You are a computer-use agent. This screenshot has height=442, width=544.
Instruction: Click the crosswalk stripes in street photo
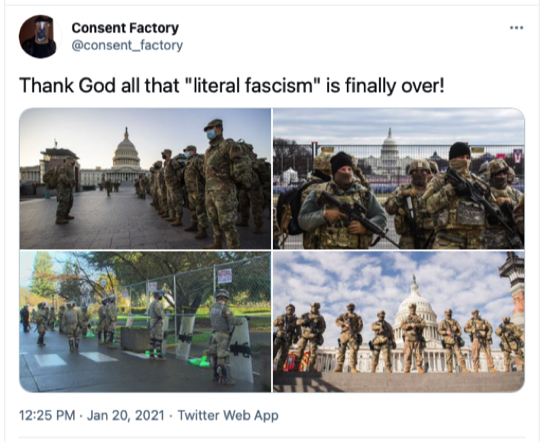click(68, 359)
